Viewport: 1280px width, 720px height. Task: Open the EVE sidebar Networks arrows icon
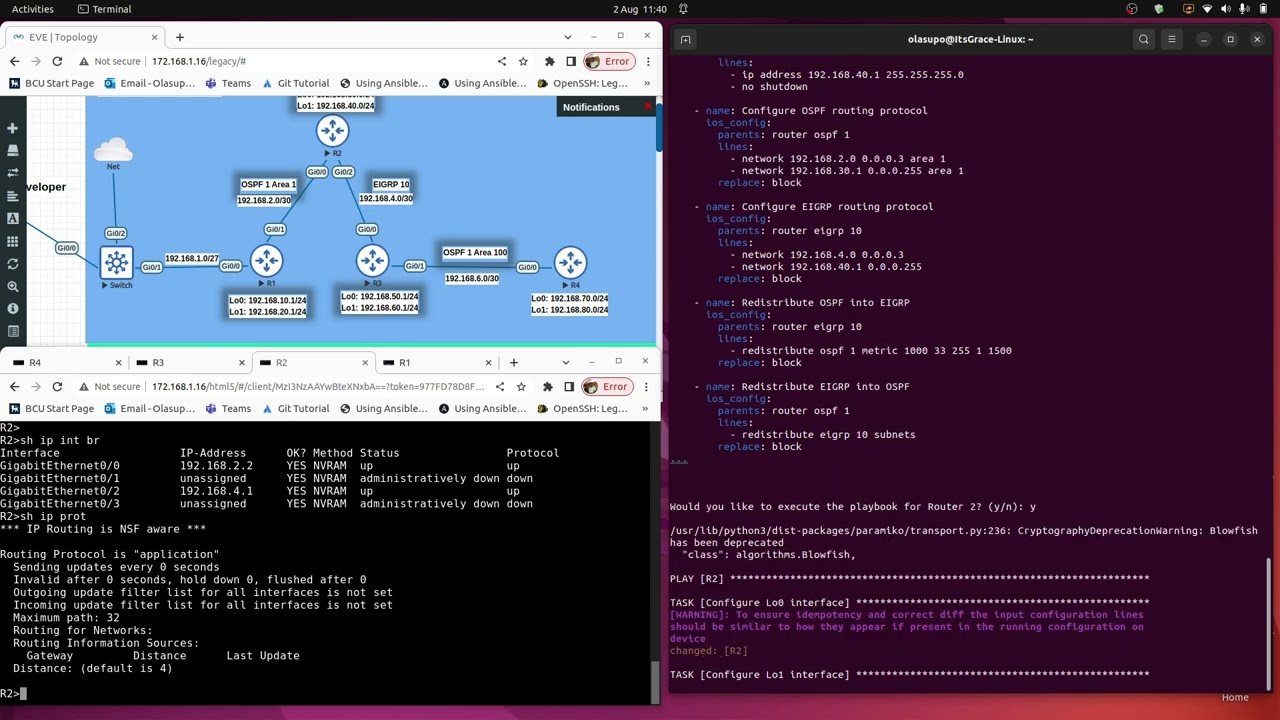[12, 173]
